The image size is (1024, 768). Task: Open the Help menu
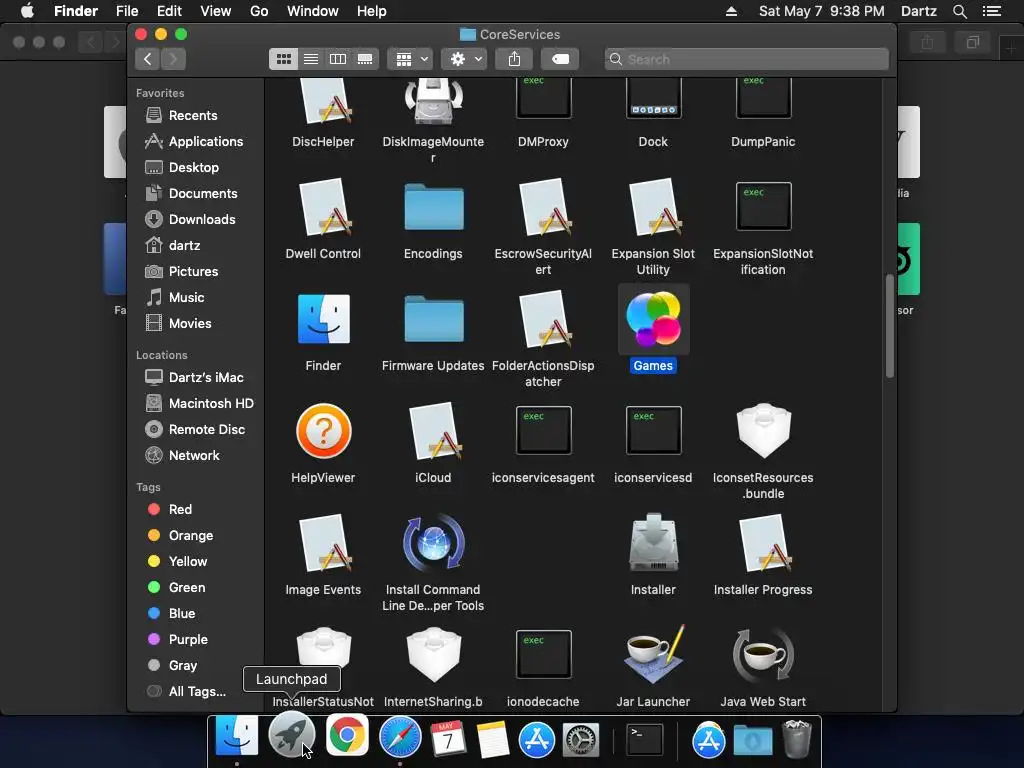[x=372, y=11]
